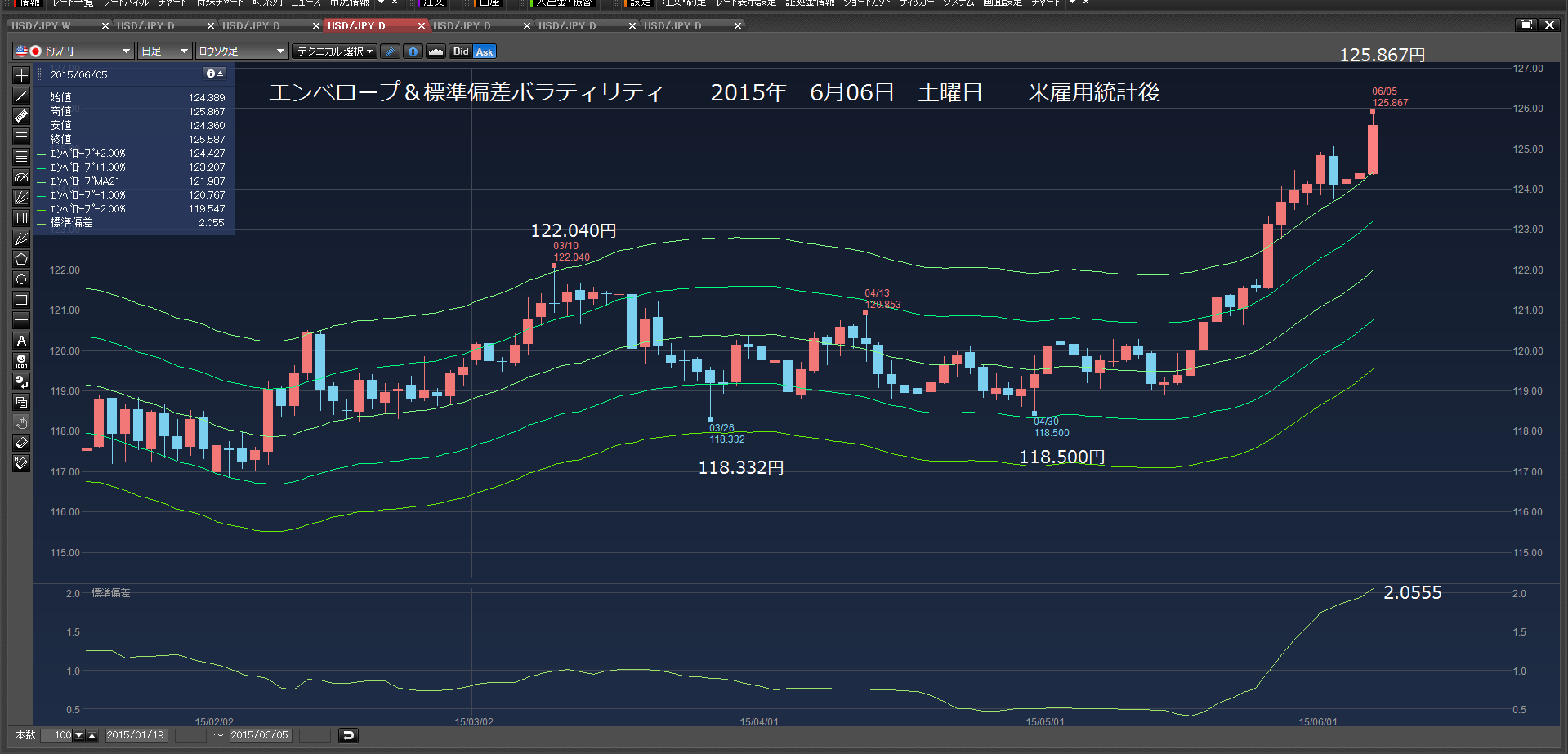Viewport: 1568px width, 754px height.
Task: Select the ruler measurement tool
Action: pos(21,116)
